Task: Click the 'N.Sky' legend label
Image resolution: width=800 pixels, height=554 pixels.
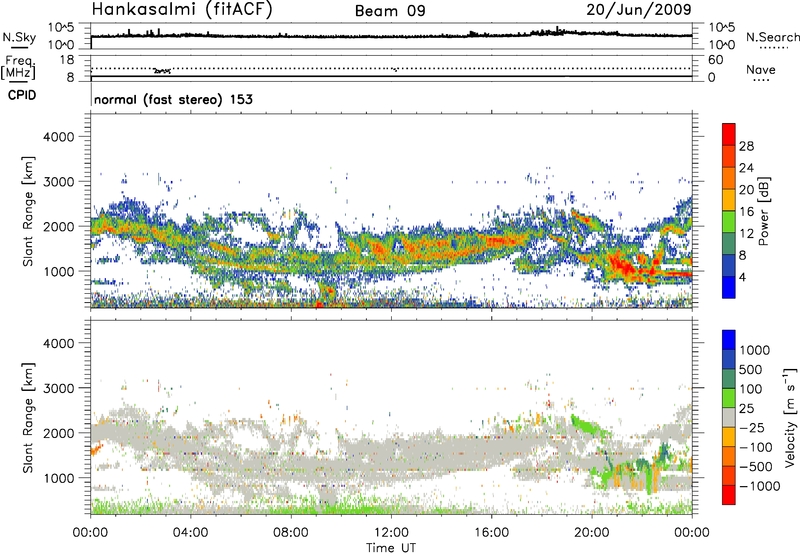Action: 19,37
